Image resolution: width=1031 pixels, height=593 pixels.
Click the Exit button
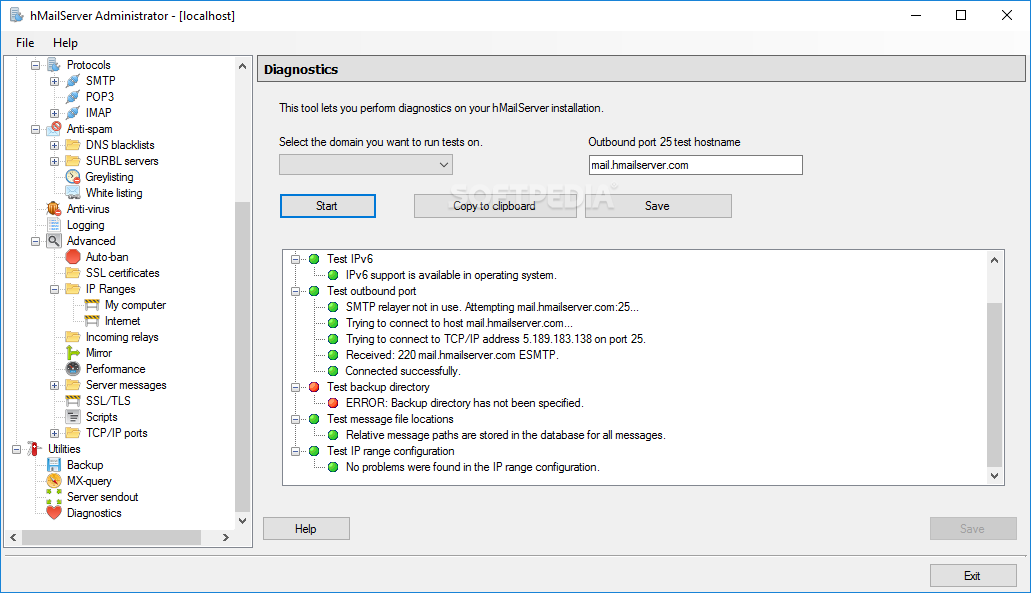pos(972,576)
